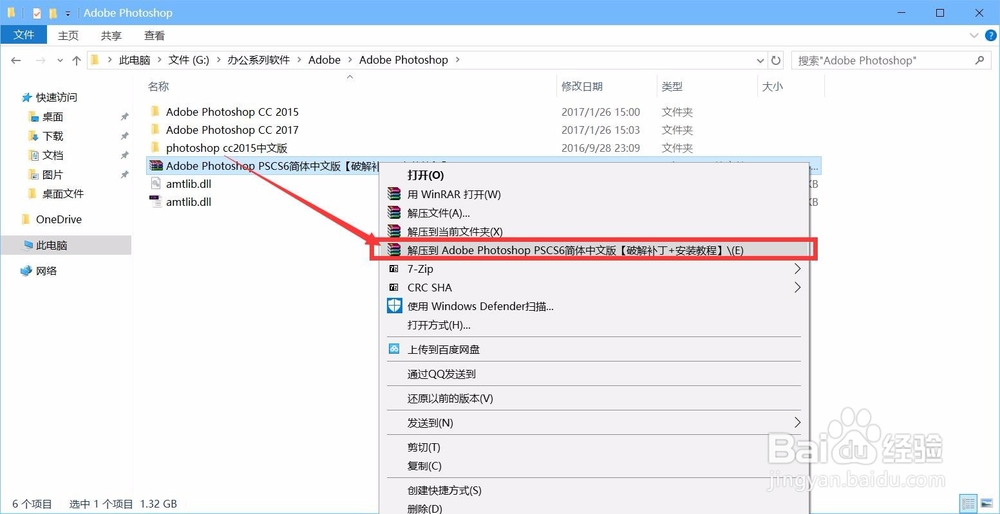Sort by 类型 column header
Viewport: 1000px width, 514px height.
click(672, 87)
